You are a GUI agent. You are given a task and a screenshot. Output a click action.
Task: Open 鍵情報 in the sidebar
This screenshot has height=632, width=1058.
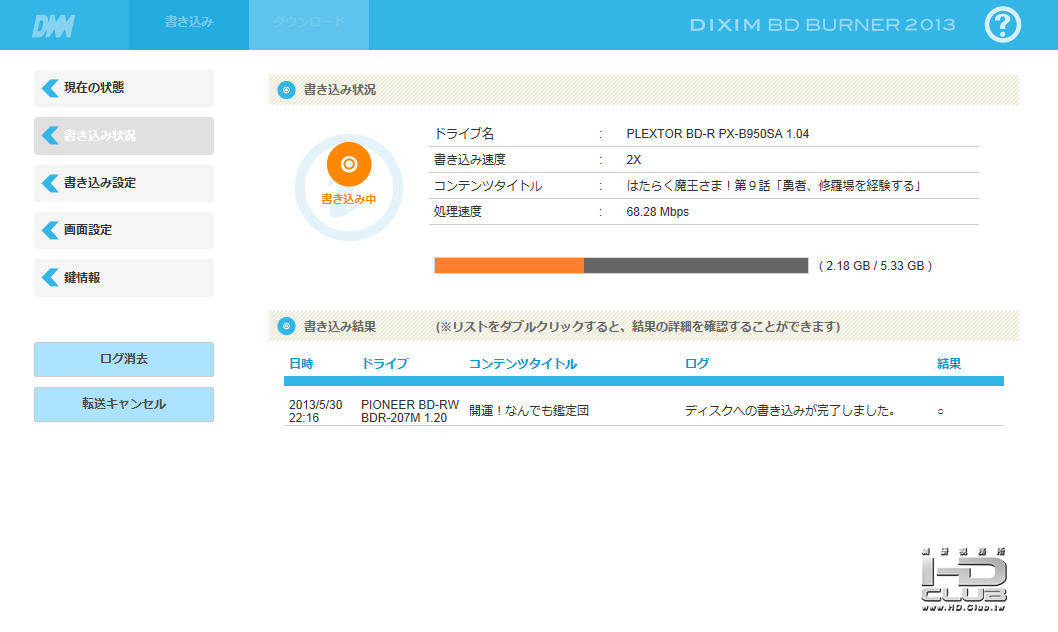(x=124, y=278)
